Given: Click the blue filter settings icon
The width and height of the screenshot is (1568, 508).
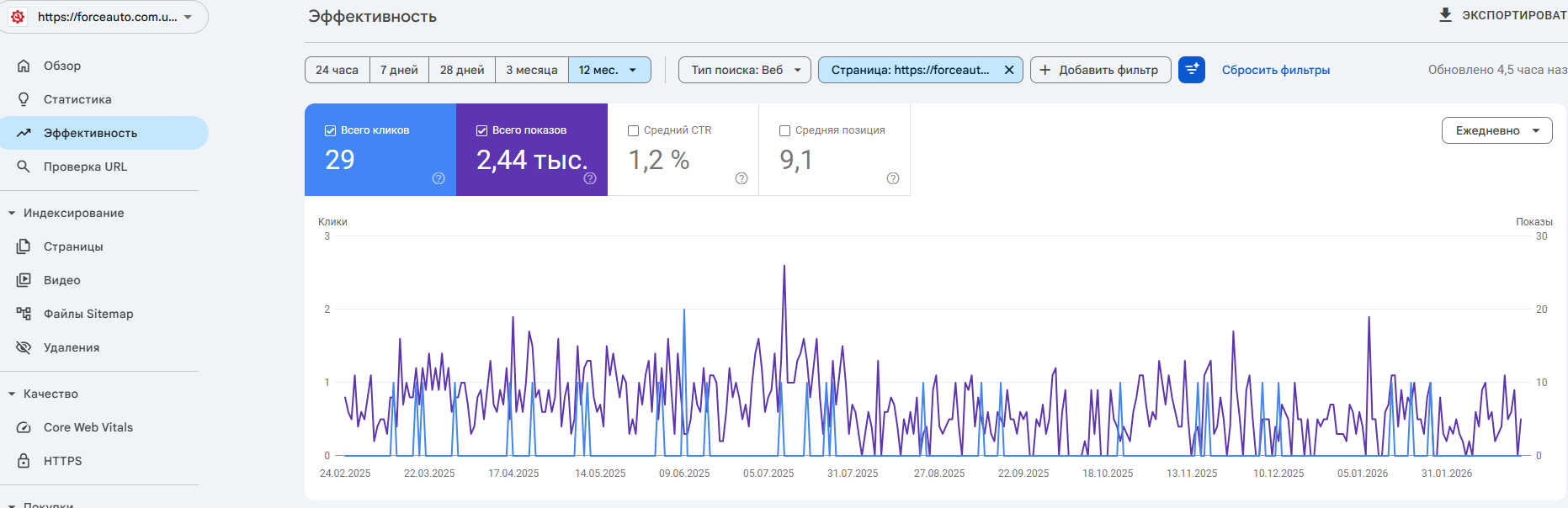Looking at the screenshot, I should (x=1192, y=70).
